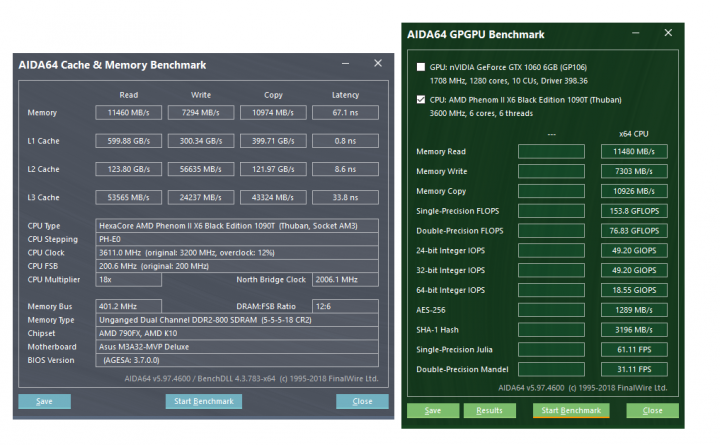Select Single-Precision FLOPS result 153.8 GFLOPS

[634, 211]
